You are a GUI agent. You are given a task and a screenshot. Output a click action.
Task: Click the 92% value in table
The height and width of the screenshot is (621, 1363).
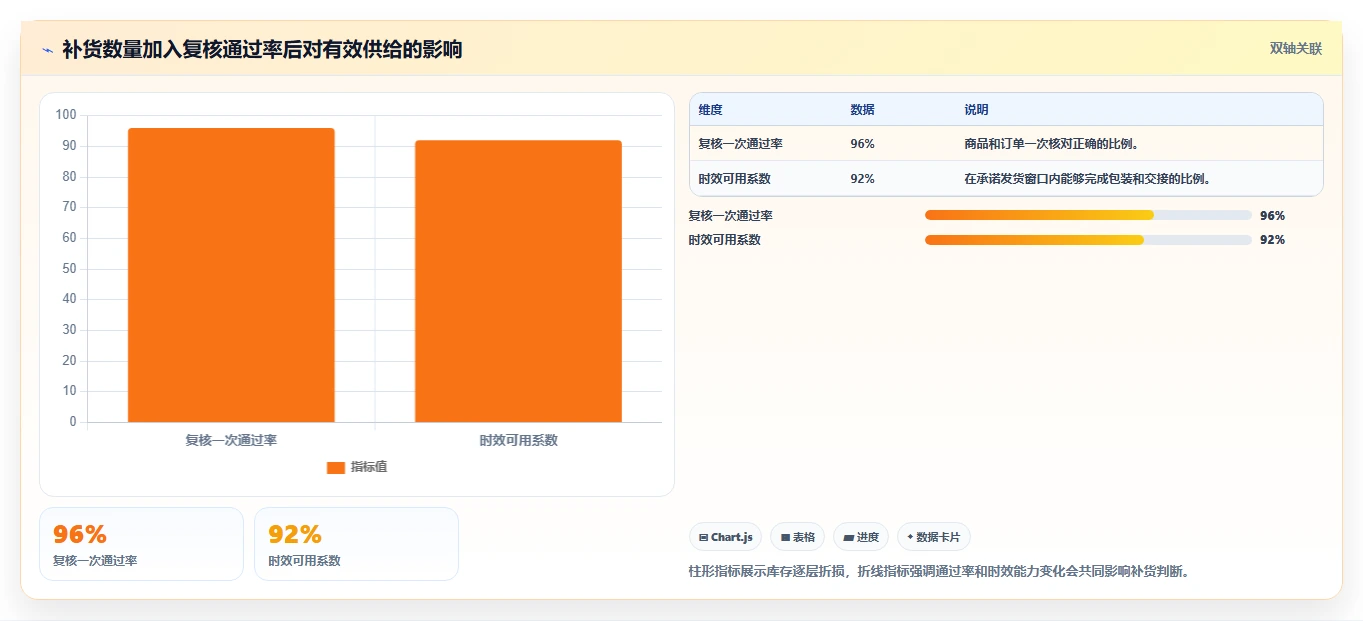pyautogui.click(x=863, y=179)
